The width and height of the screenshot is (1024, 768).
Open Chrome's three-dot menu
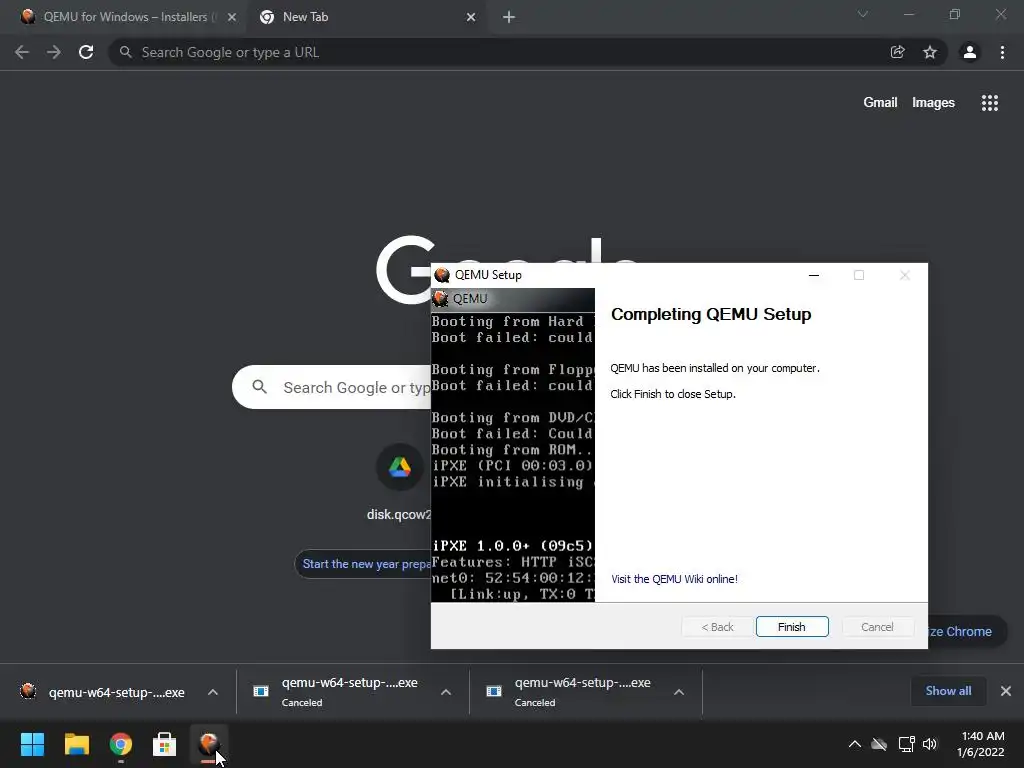(1002, 52)
